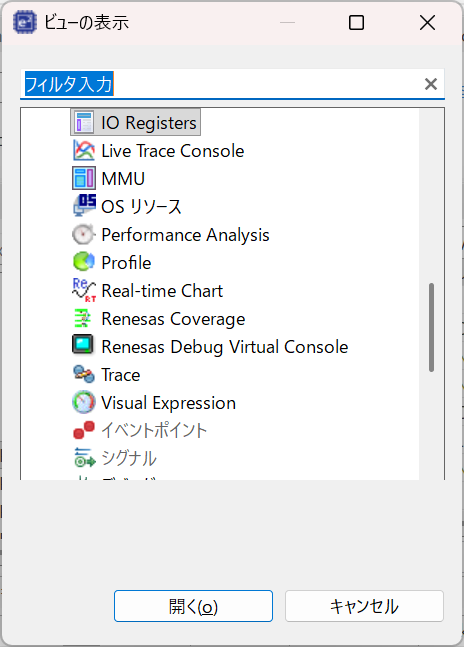
Task: Click the Performance Analysis stopwatch icon
Action: coord(83,234)
